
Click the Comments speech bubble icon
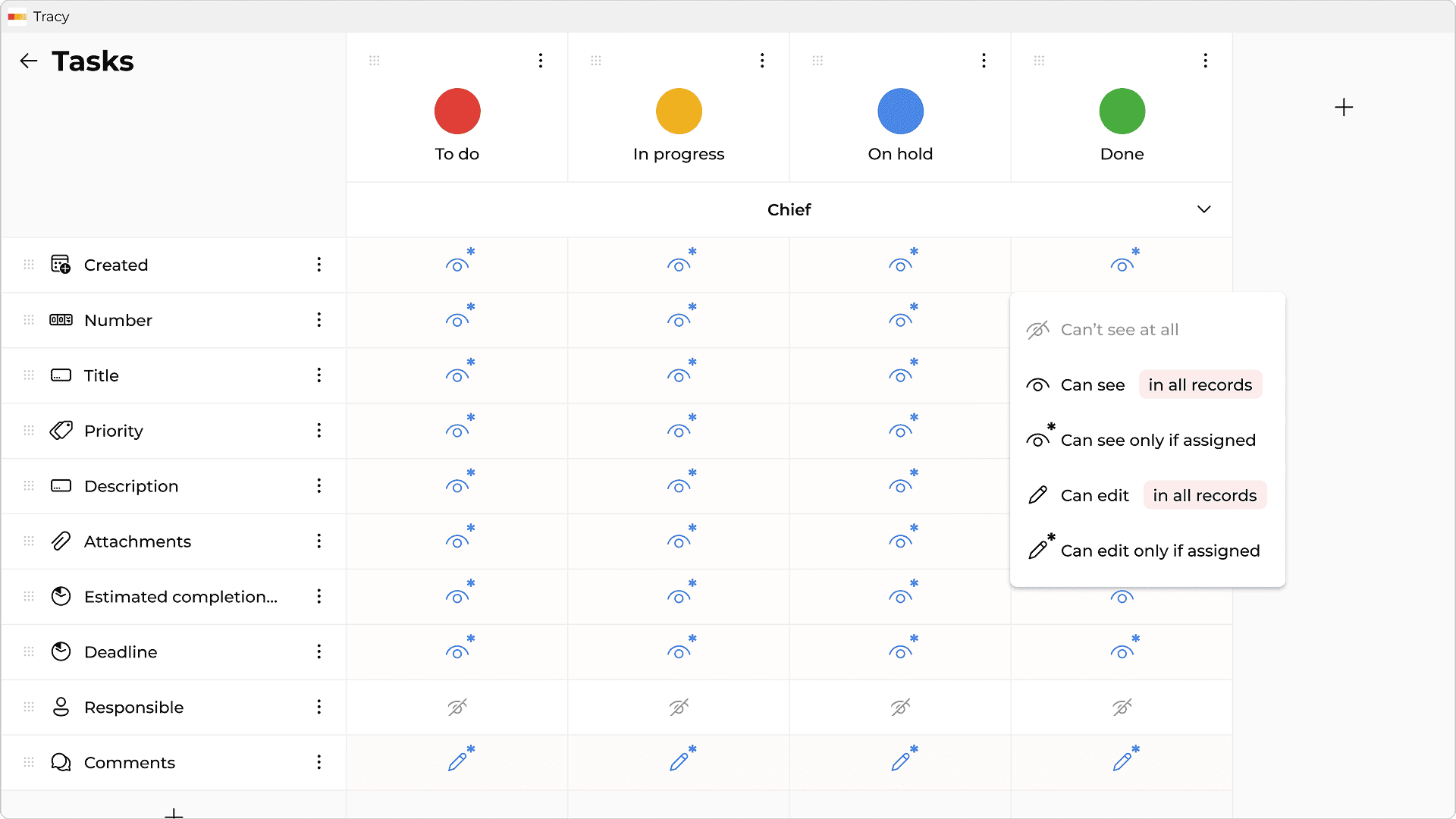click(x=61, y=762)
